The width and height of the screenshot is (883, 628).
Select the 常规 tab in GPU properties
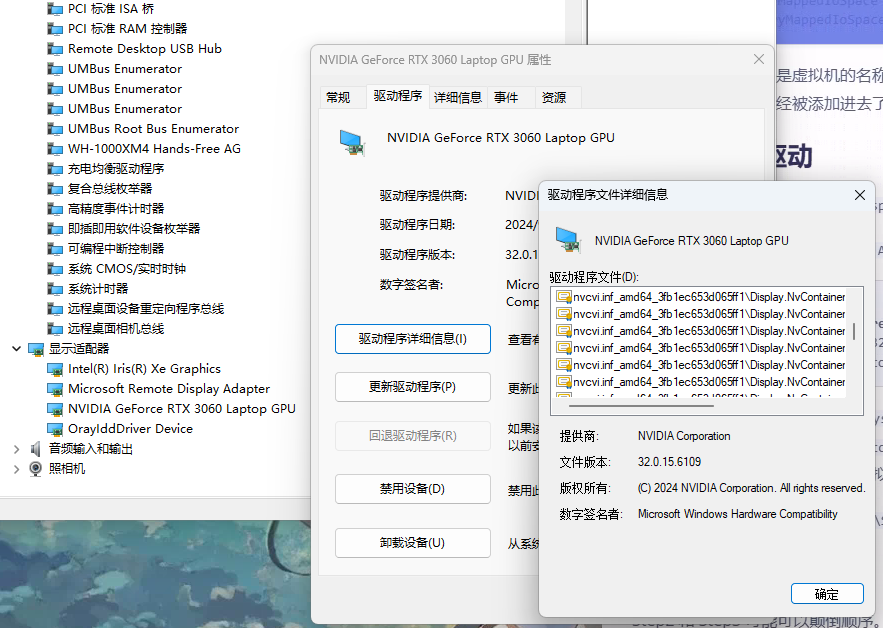click(x=338, y=97)
